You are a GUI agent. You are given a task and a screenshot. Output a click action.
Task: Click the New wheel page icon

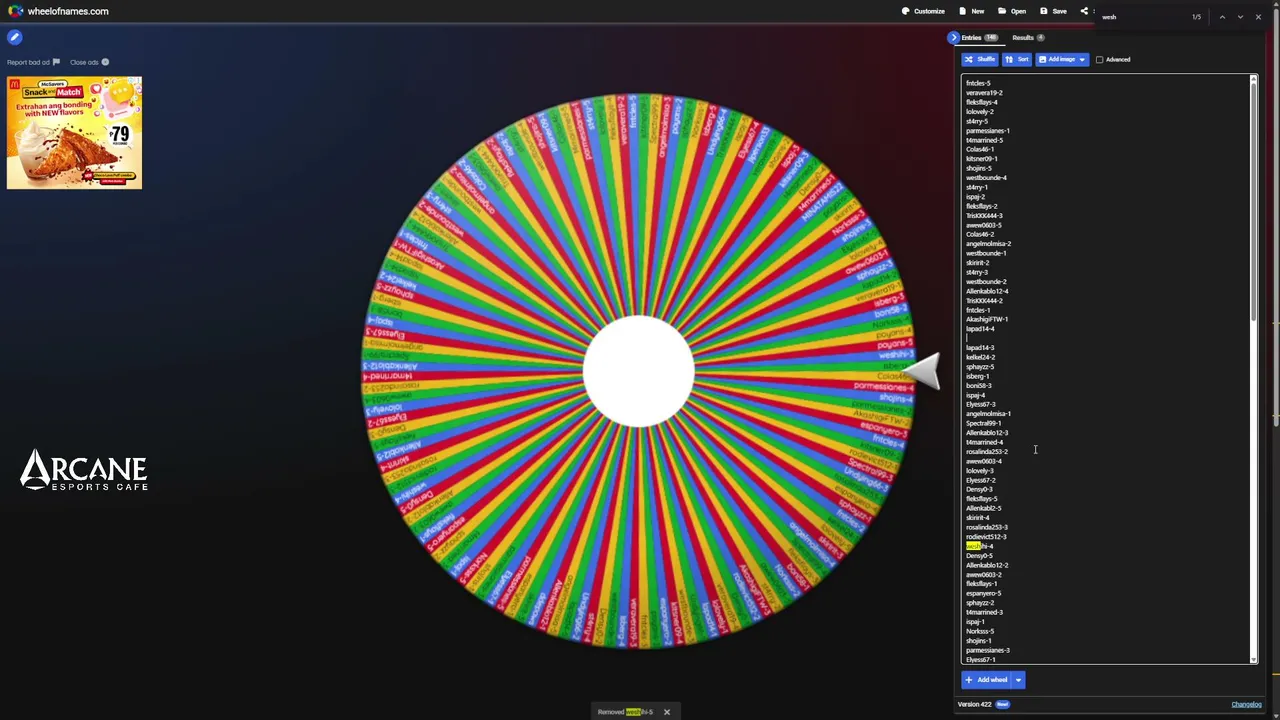[x=962, y=11]
